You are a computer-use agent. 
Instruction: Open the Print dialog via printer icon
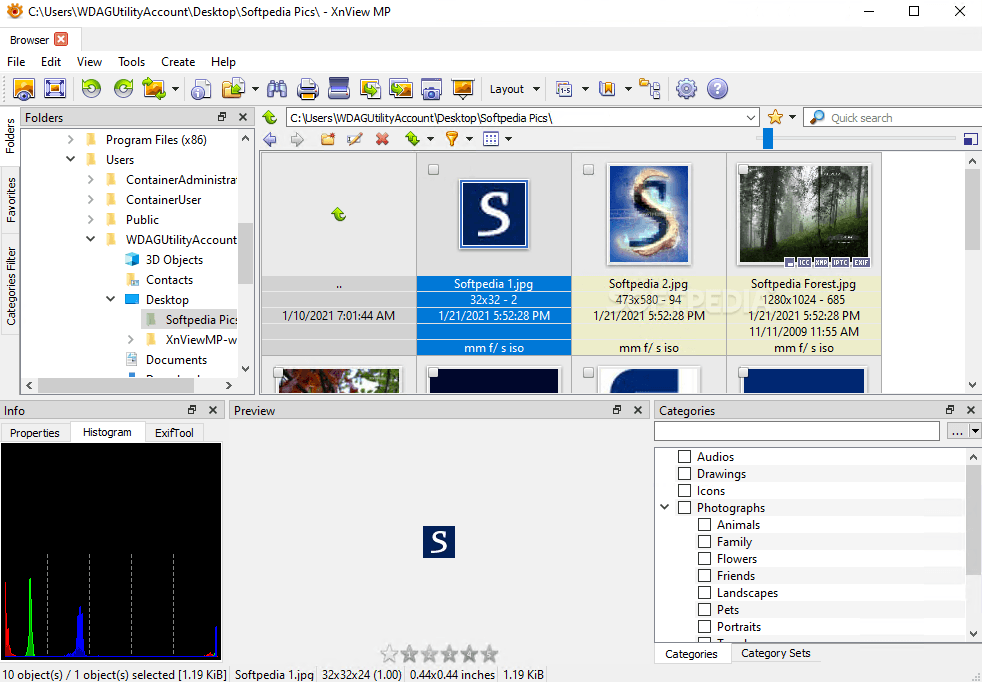308,89
